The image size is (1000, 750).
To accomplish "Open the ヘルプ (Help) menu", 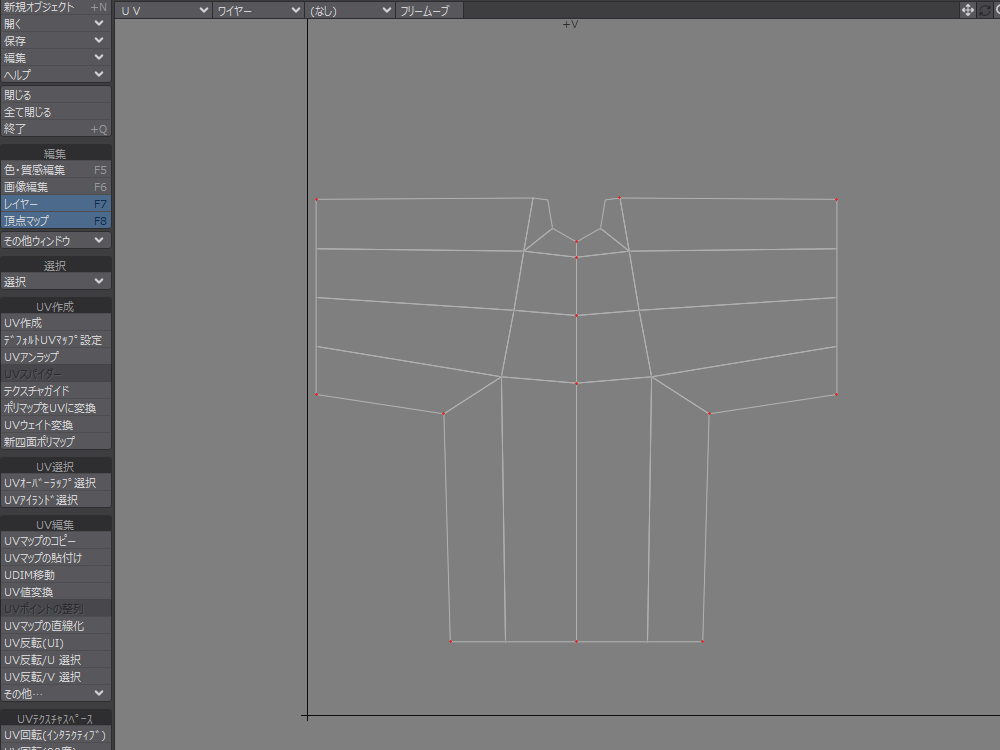I will 55,75.
